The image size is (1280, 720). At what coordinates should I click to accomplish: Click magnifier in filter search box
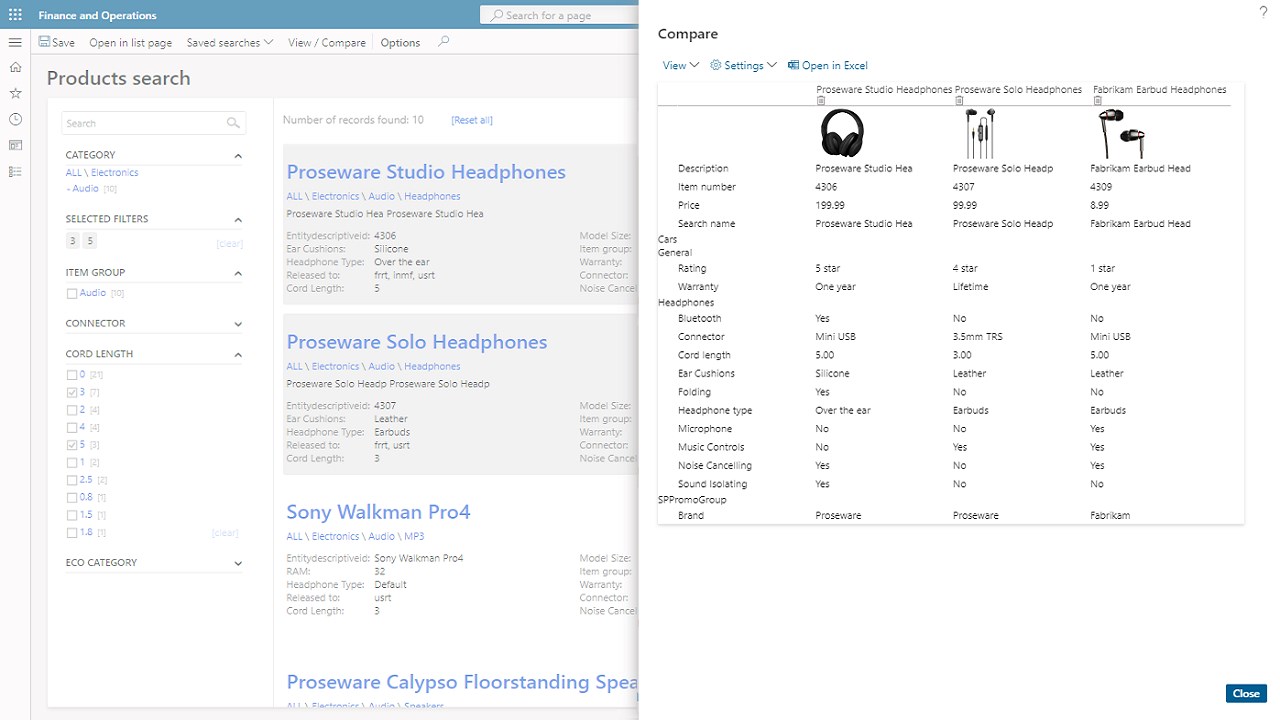233,123
